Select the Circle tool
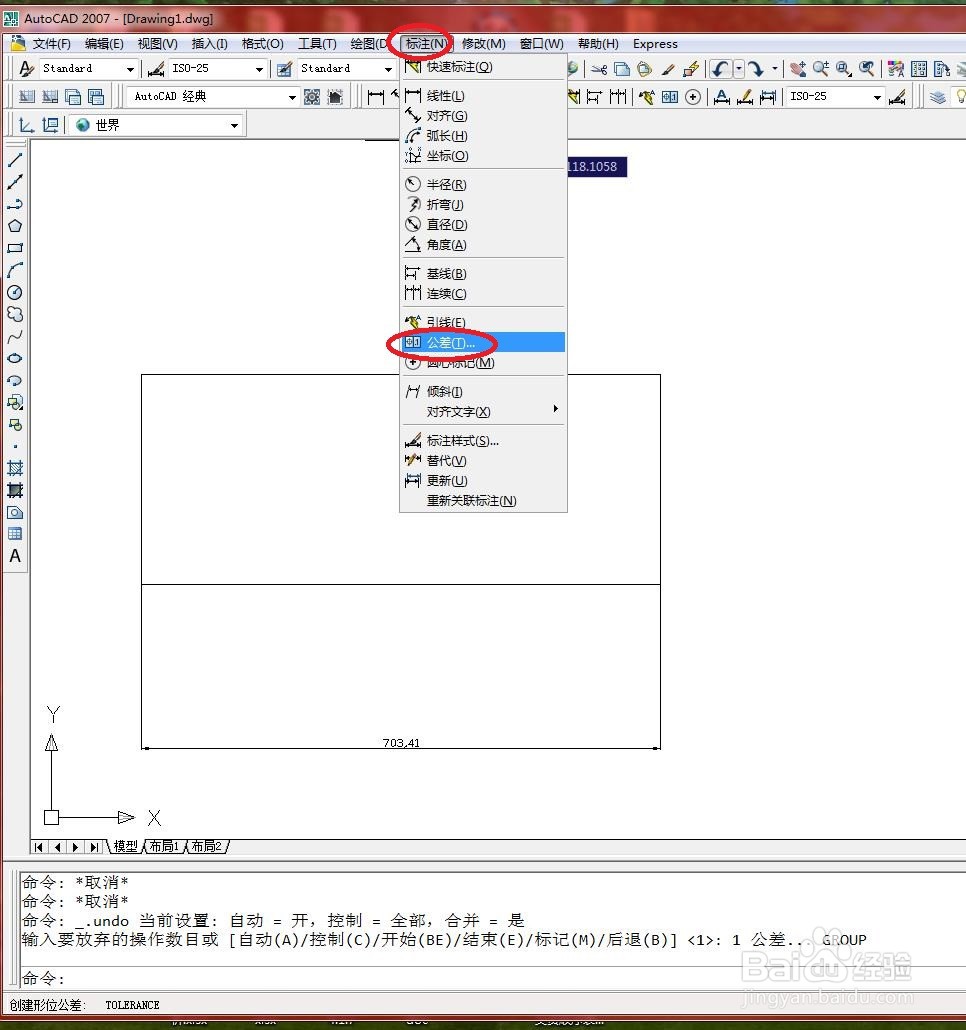This screenshot has height=1030, width=966. pyautogui.click(x=14, y=292)
